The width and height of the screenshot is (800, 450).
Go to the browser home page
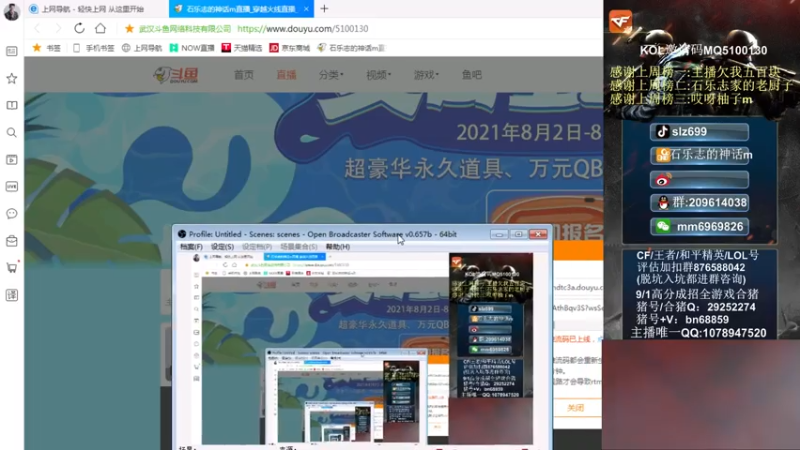(x=101, y=29)
